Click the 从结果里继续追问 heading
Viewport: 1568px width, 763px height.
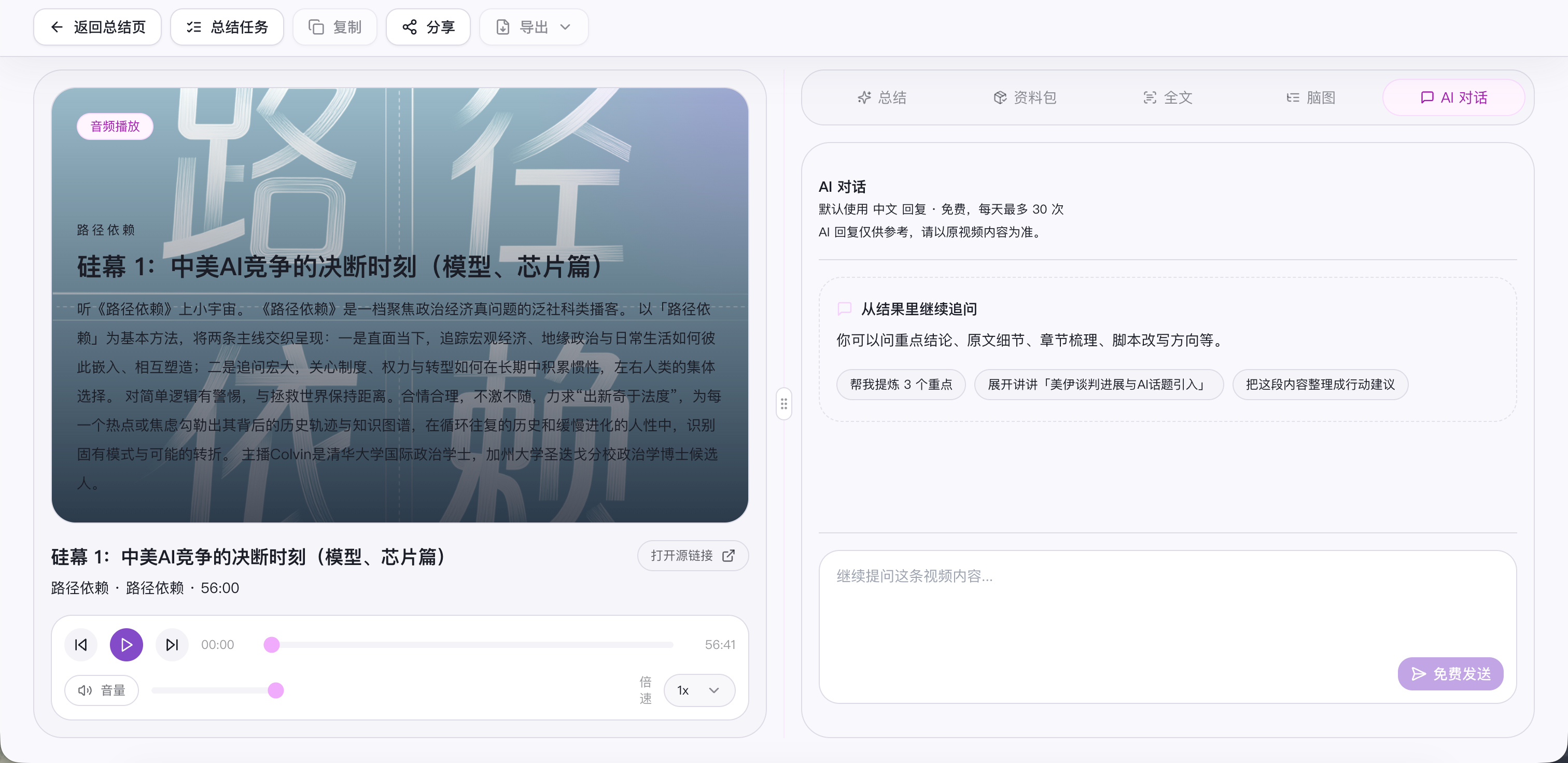click(918, 308)
